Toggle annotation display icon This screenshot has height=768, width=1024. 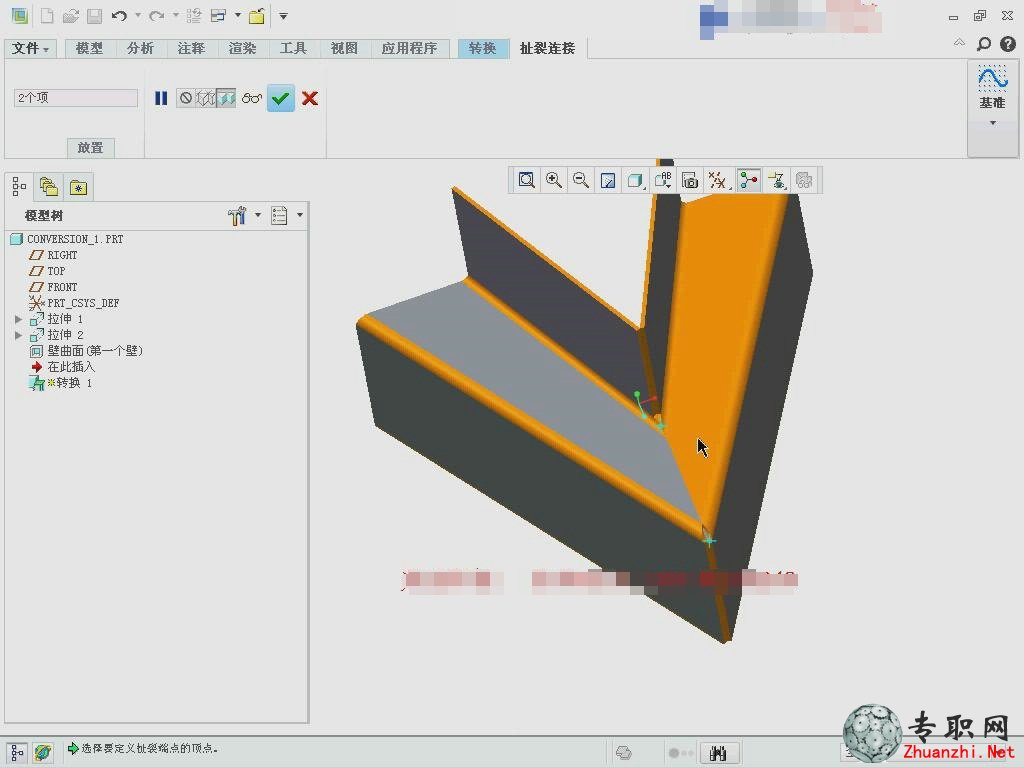point(776,180)
